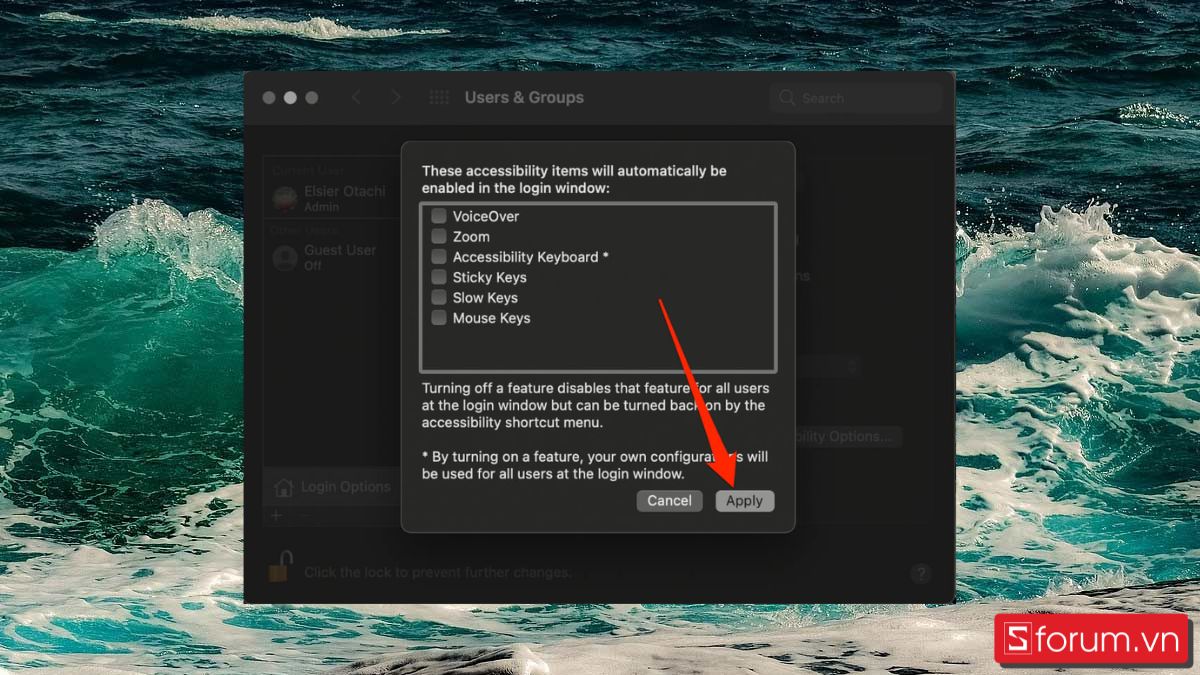The image size is (1200, 675).
Task: Add a user with plus button
Action: (x=277, y=515)
